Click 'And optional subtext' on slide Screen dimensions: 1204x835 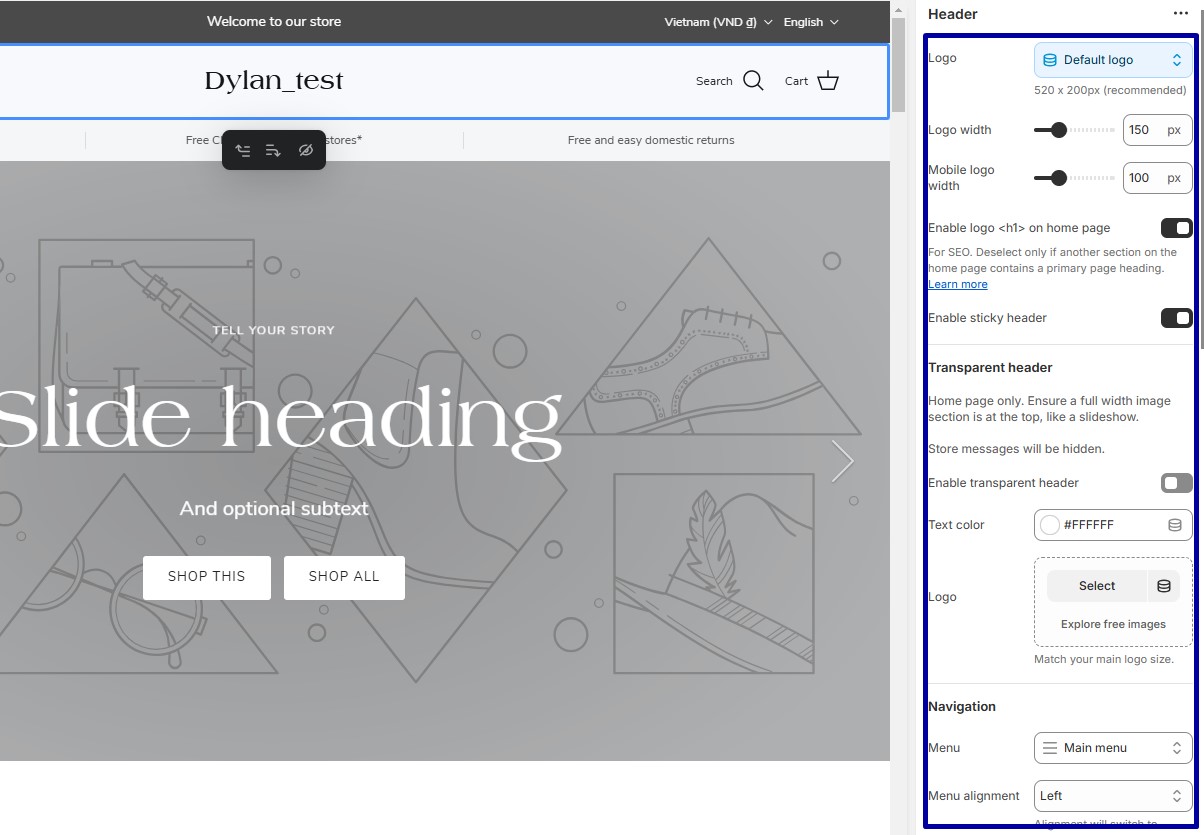274,508
